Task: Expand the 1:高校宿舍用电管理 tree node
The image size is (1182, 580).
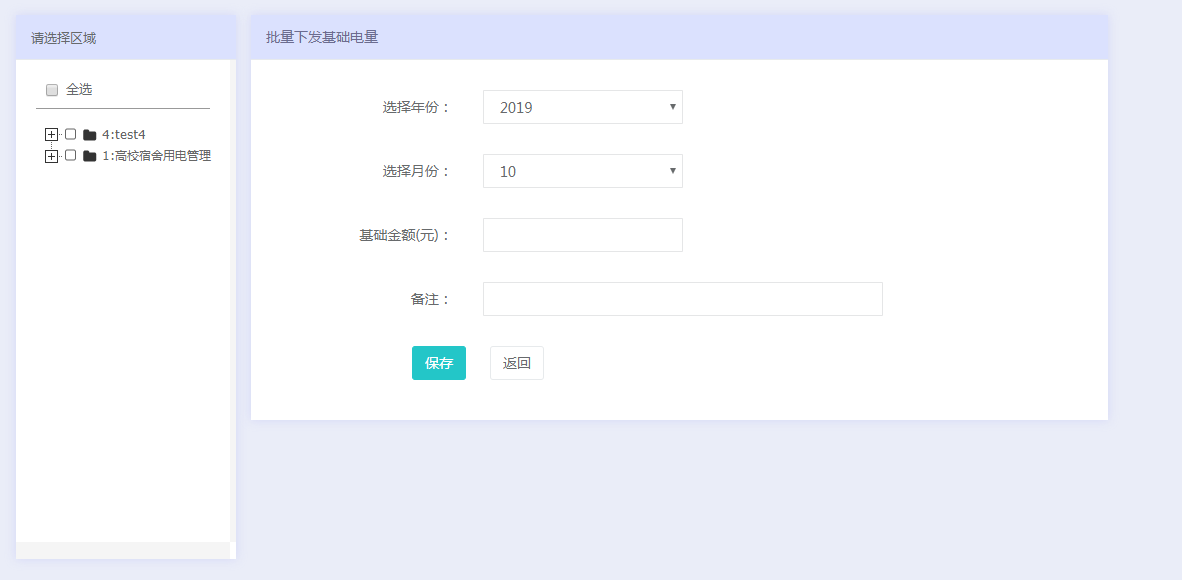Action: tap(52, 156)
